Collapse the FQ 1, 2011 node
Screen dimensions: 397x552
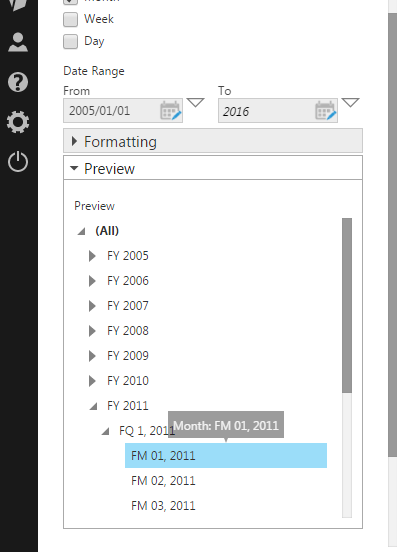pos(106,431)
